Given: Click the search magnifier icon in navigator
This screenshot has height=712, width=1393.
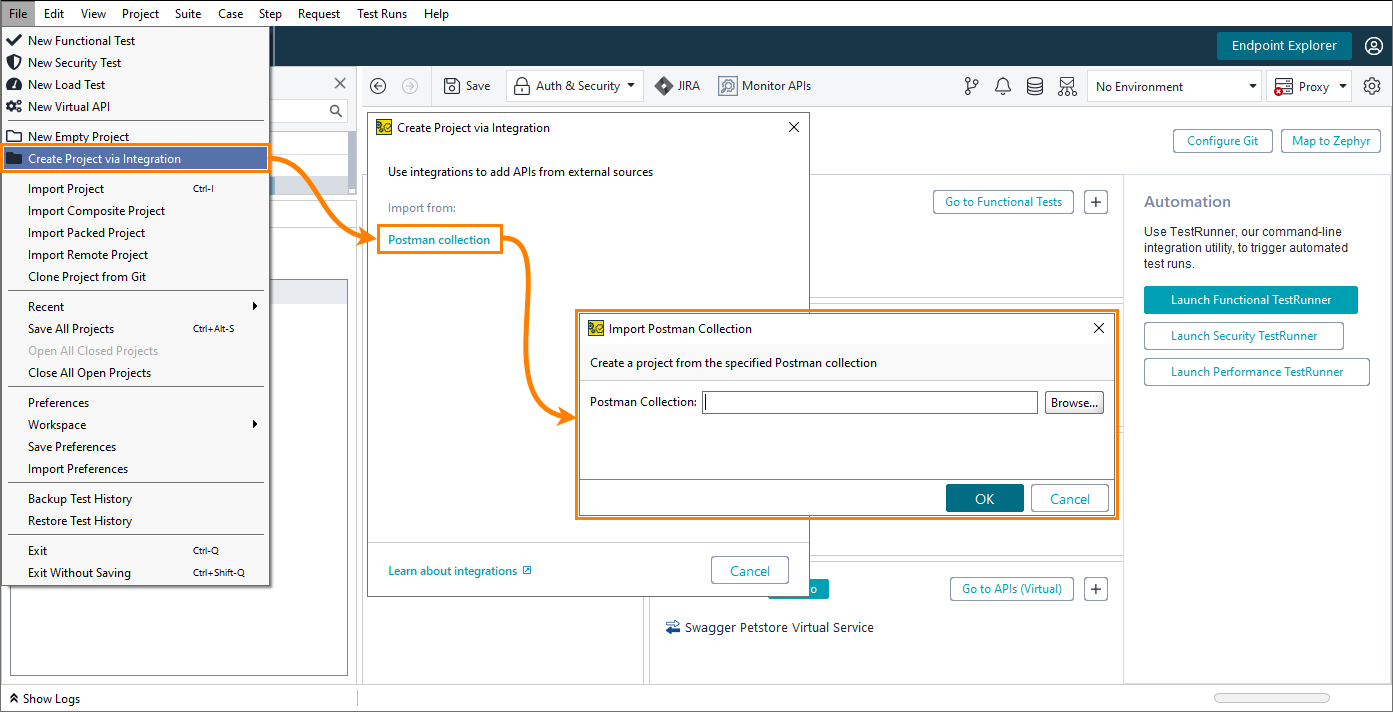Looking at the screenshot, I should 336,111.
